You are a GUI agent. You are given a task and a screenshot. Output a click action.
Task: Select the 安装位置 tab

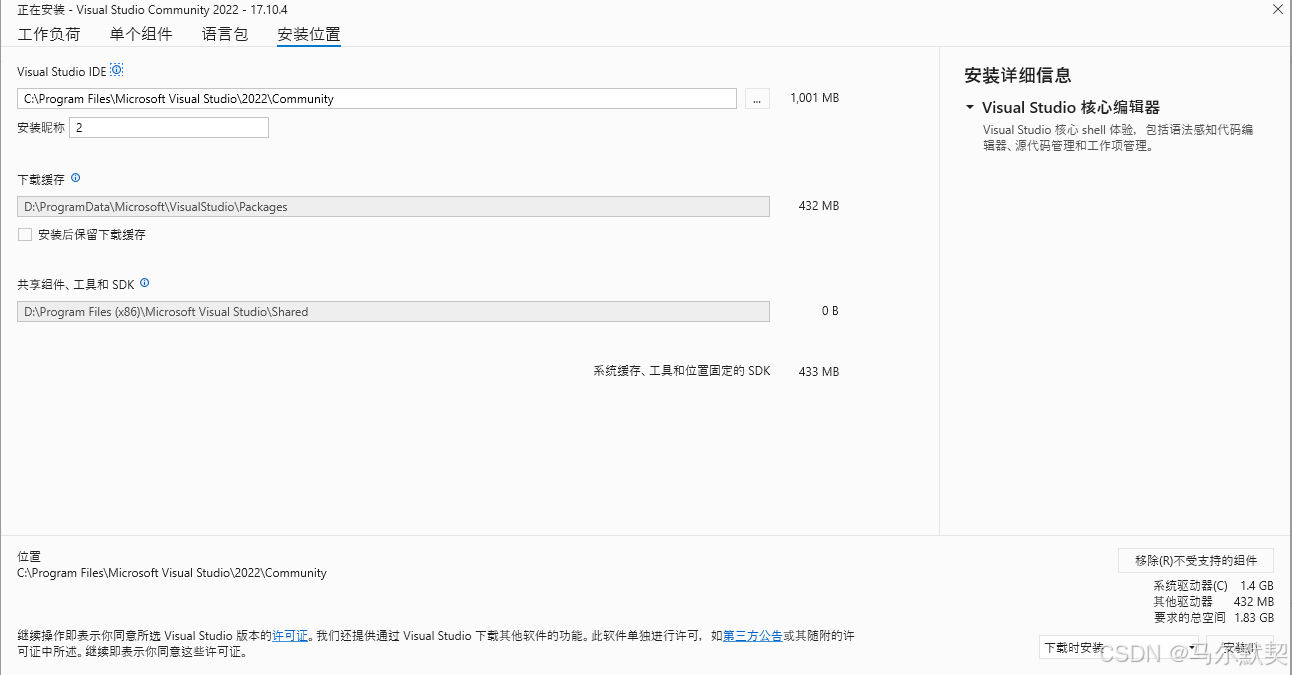(309, 34)
